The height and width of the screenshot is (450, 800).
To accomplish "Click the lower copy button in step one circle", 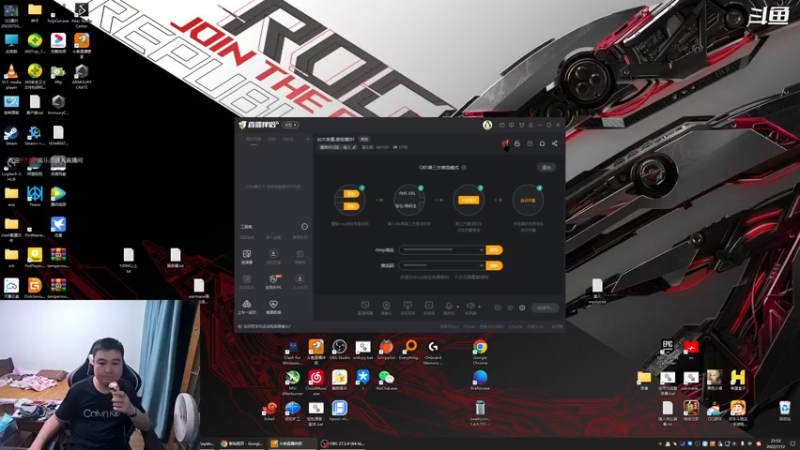I will coord(351,206).
